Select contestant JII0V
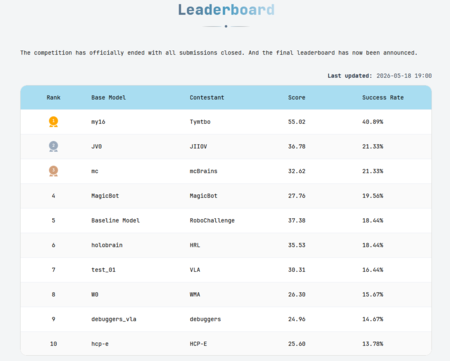450x361 pixels. (198, 147)
